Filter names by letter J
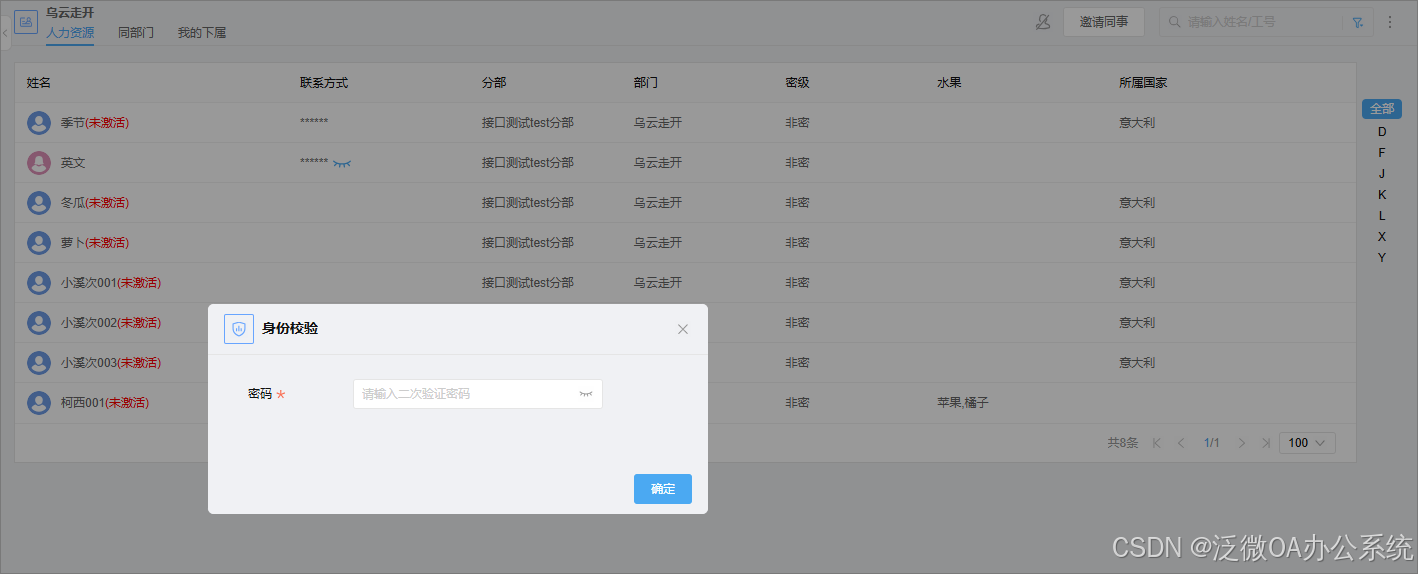 pos(1382,173)
